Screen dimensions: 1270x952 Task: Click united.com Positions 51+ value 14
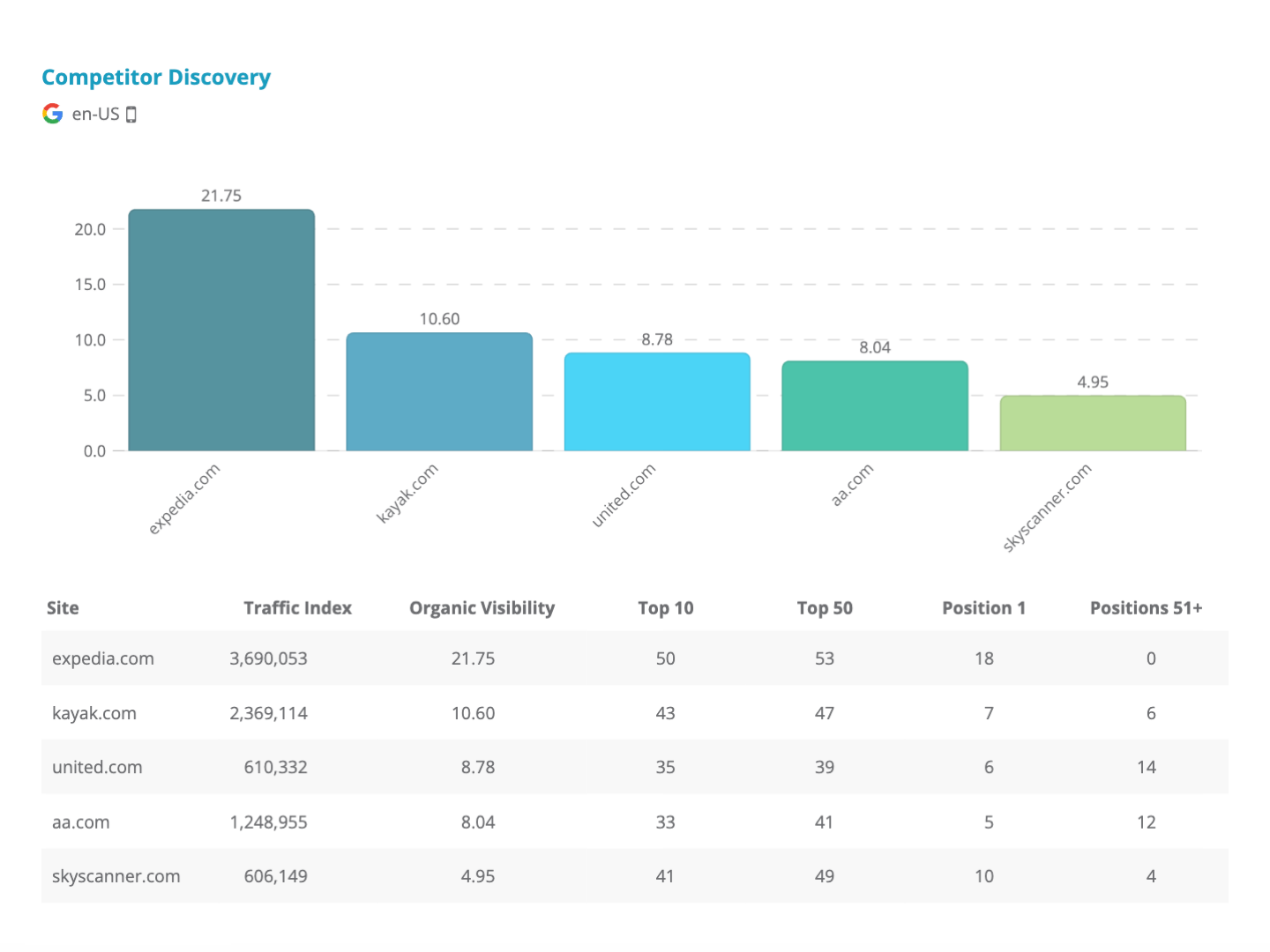coord(1147,767)
